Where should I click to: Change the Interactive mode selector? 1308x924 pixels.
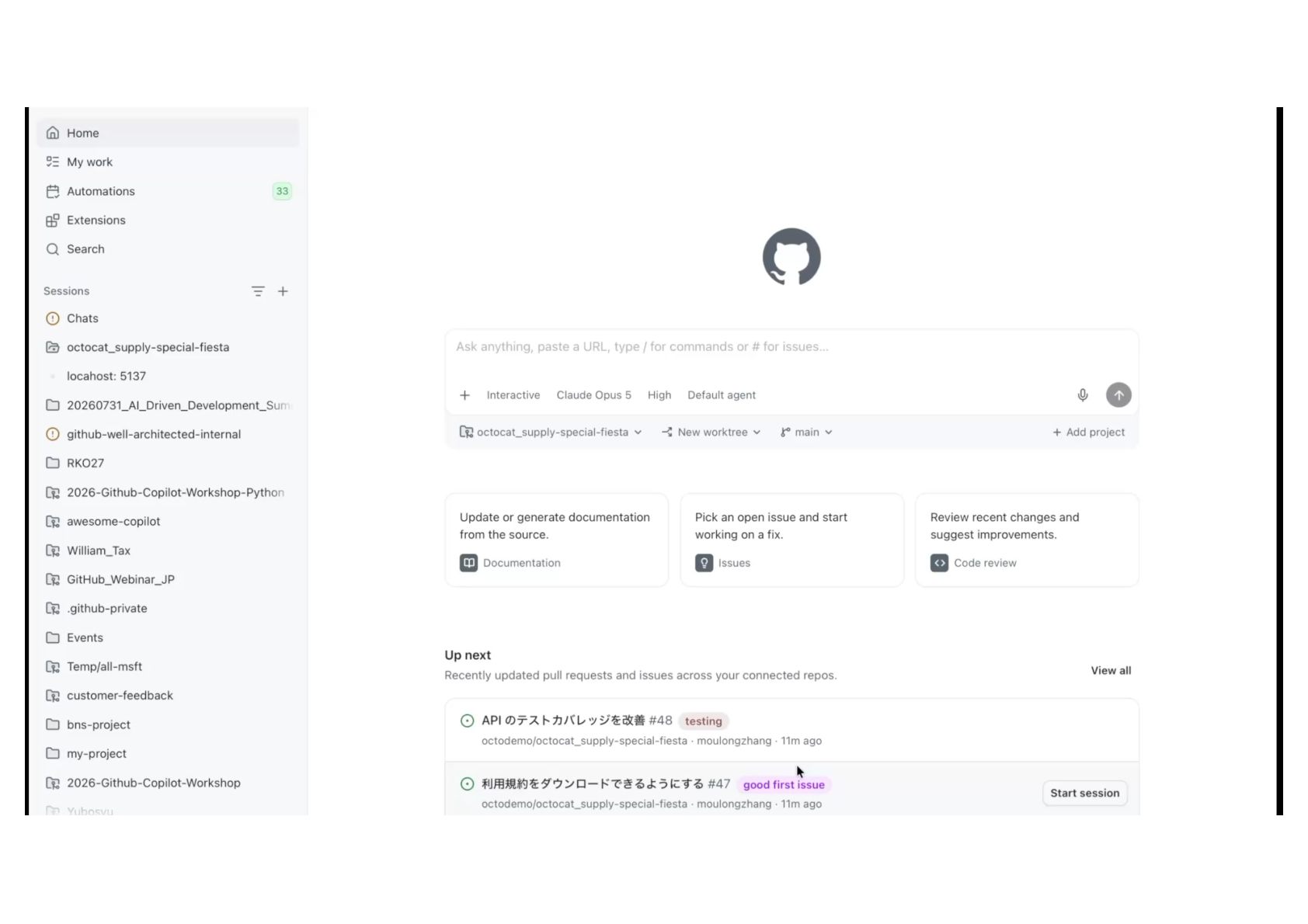[513, 395]
